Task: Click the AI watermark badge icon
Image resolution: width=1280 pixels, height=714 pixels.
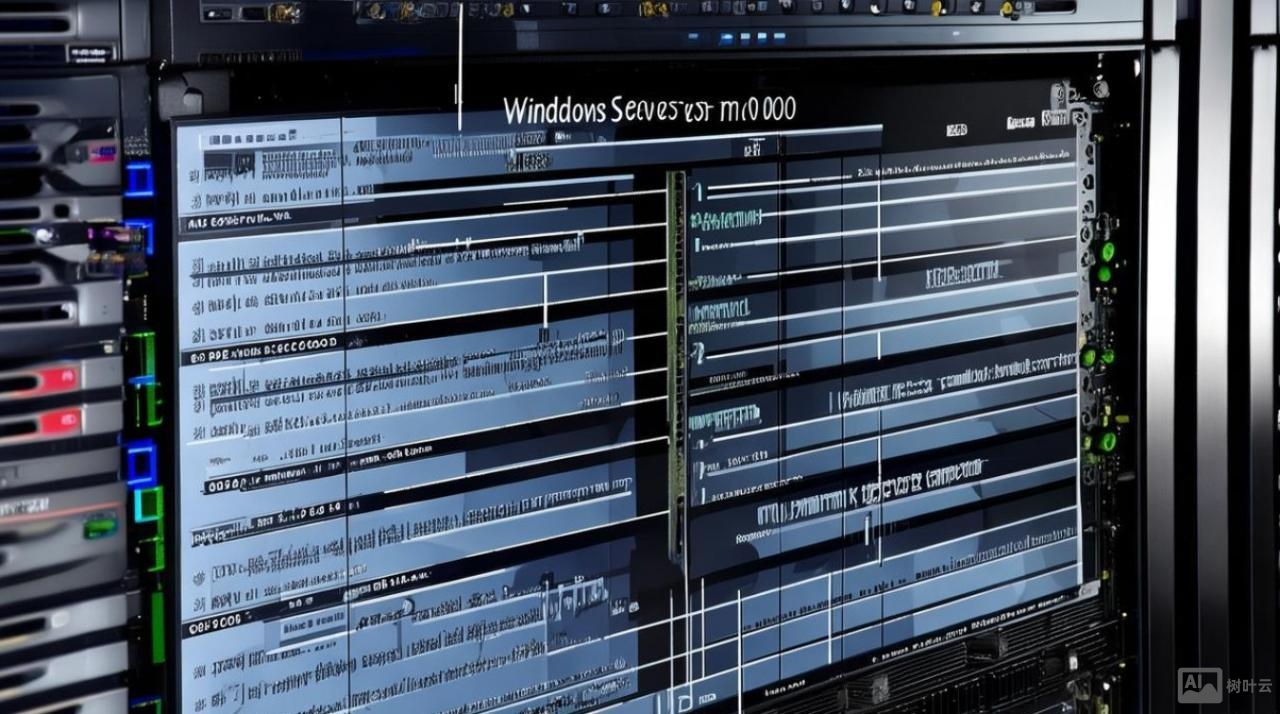Action: pyautogui.click(x=1200, y=685)
